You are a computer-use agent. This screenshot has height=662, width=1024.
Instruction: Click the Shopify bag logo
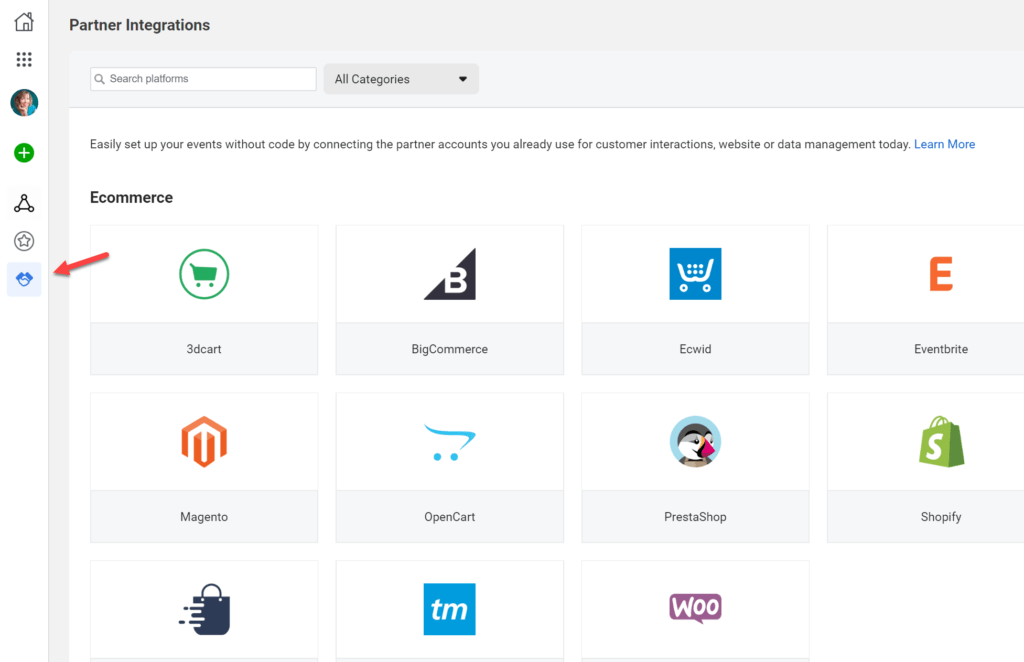coord(941,441)
